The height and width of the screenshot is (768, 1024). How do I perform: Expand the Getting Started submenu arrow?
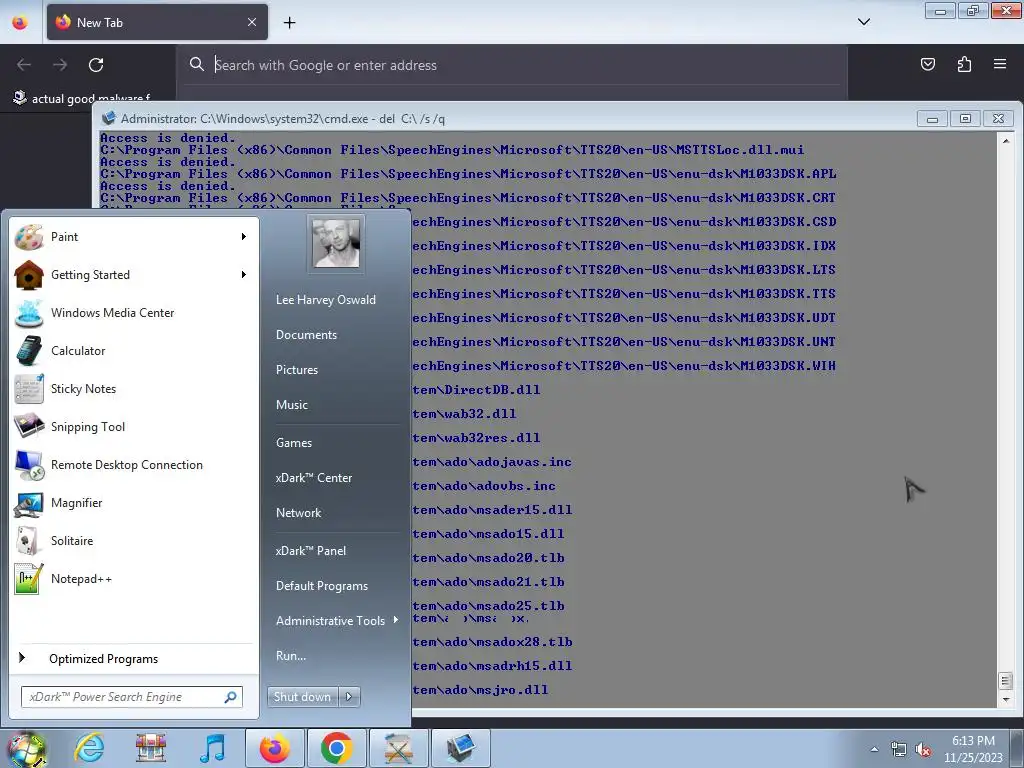[244, 274]
